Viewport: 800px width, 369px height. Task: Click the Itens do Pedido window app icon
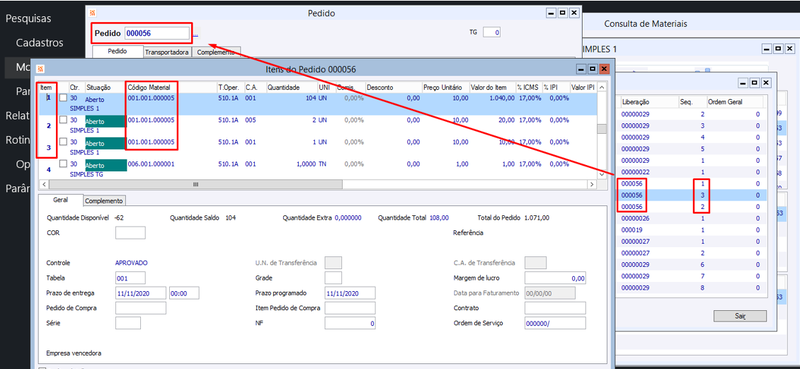coord(40,69)
